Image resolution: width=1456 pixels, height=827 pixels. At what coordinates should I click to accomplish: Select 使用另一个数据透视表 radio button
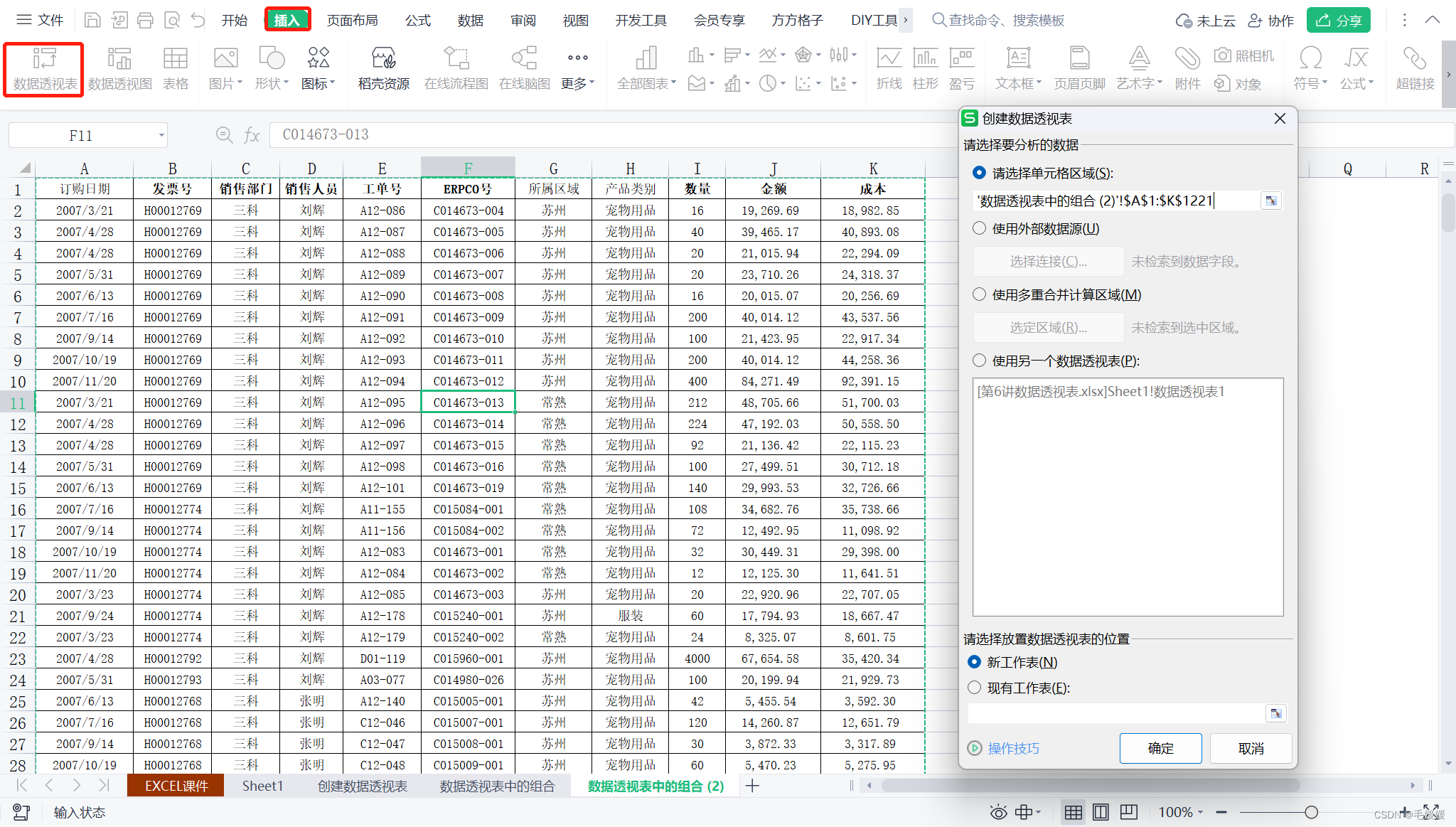coord(979,361)
